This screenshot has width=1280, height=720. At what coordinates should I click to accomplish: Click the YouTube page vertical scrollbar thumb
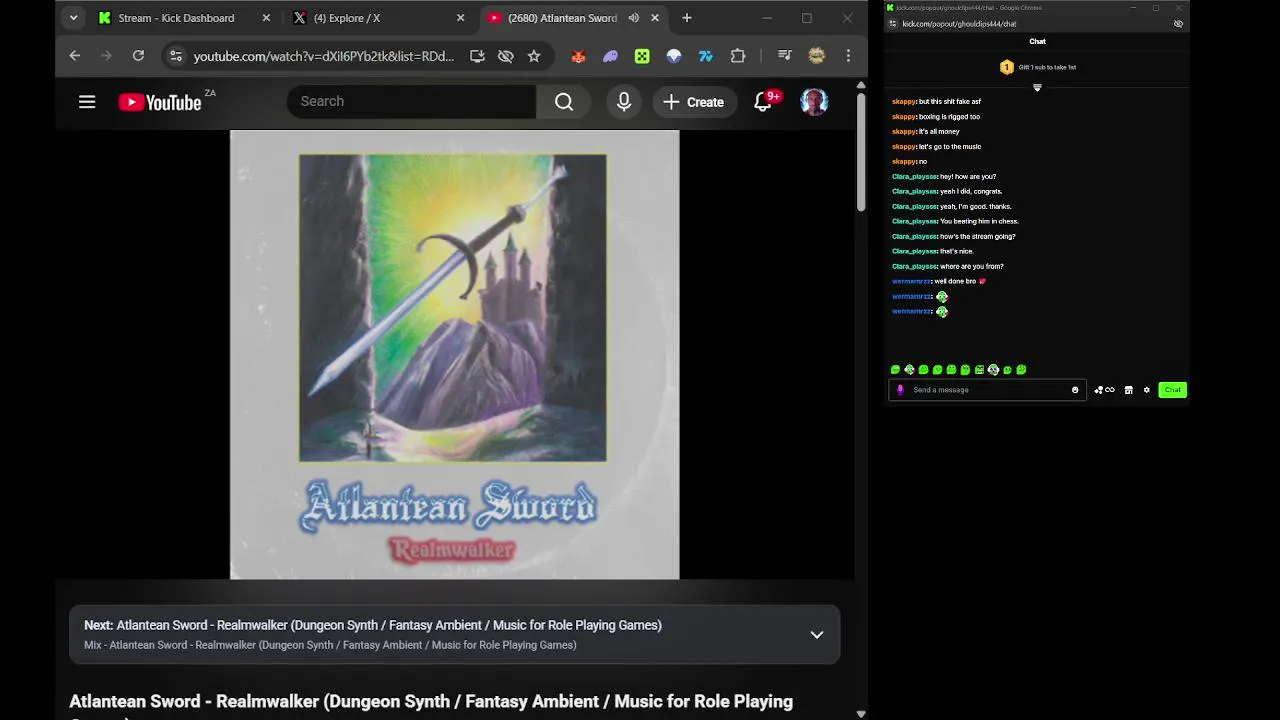[x=861, y=152]
